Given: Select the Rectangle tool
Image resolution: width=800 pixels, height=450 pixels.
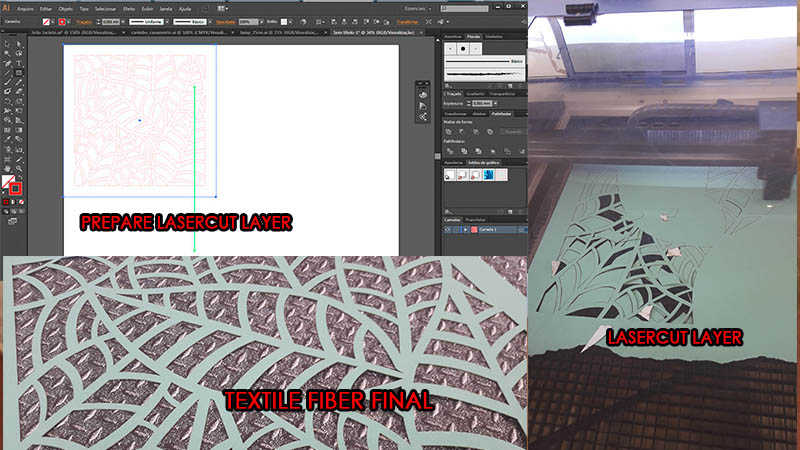Looking at the screenshot, I should click(19, 73).
